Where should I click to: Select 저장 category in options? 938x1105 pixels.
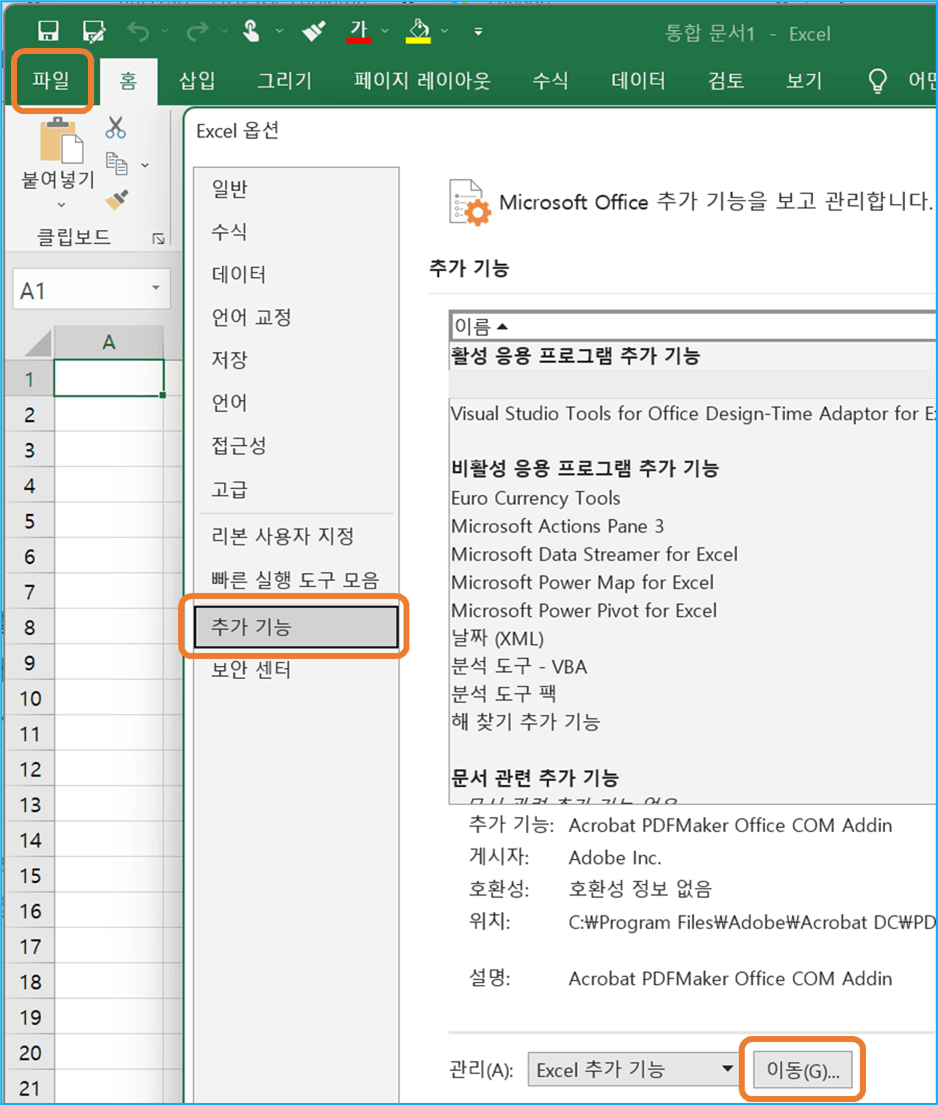[296, 360]
